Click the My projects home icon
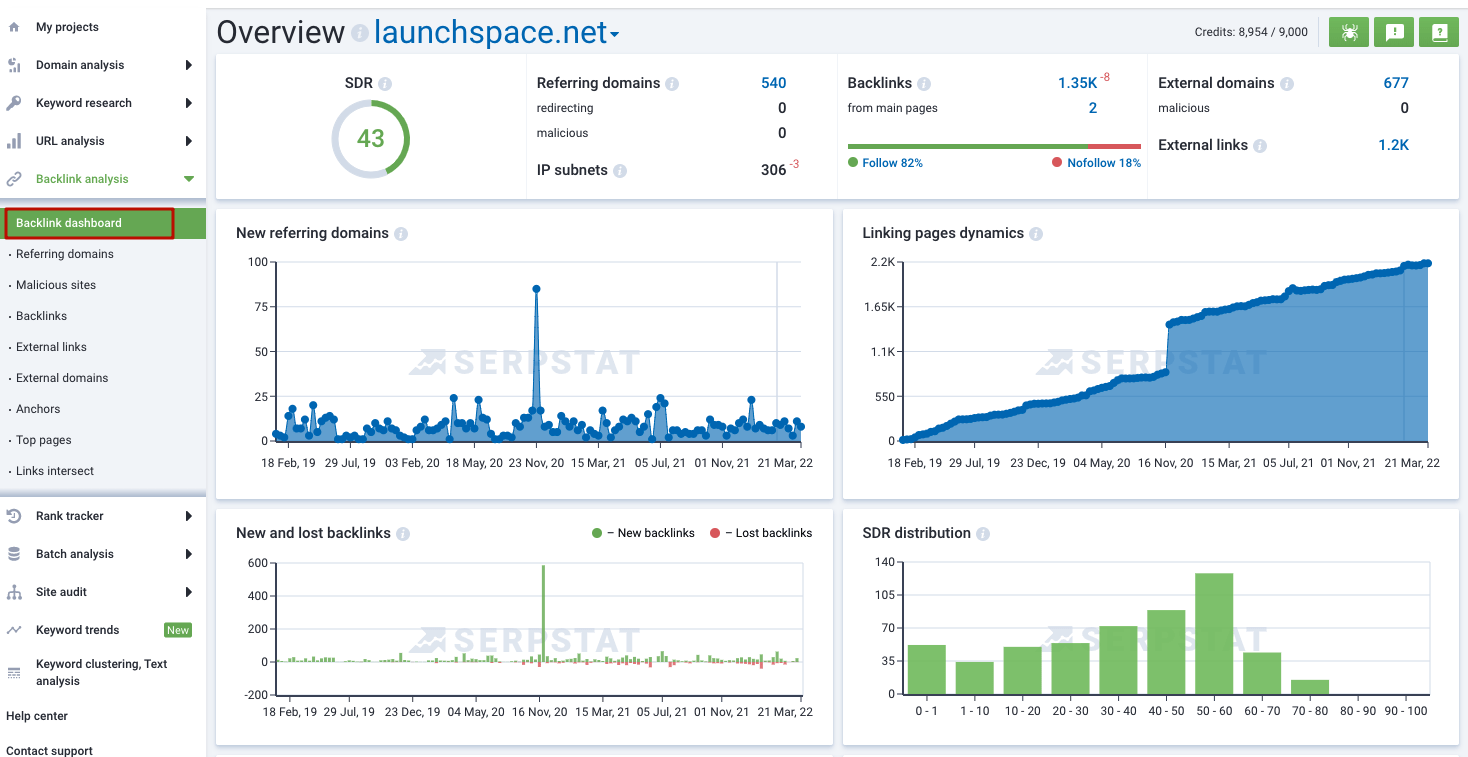The height and width of the screenshot is (757, 1468). (14, 27)
